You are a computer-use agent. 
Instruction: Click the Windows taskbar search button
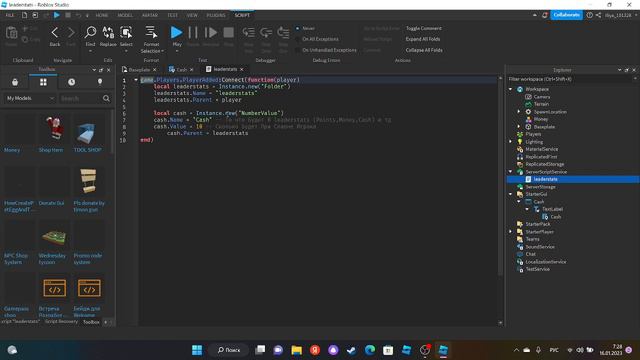point(229,350)
